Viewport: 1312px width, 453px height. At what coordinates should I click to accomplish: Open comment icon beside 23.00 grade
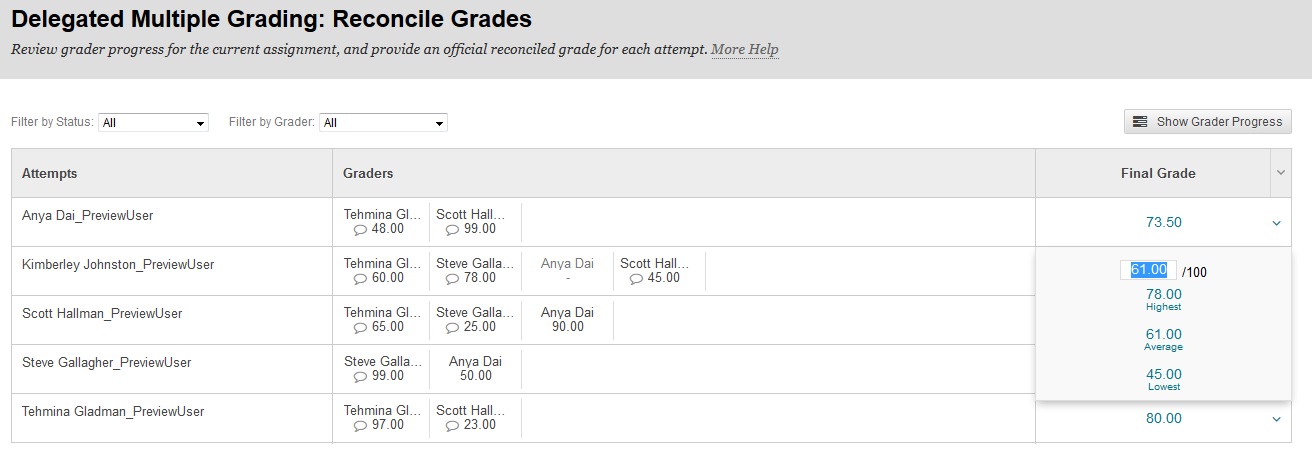tap(453, 425)
